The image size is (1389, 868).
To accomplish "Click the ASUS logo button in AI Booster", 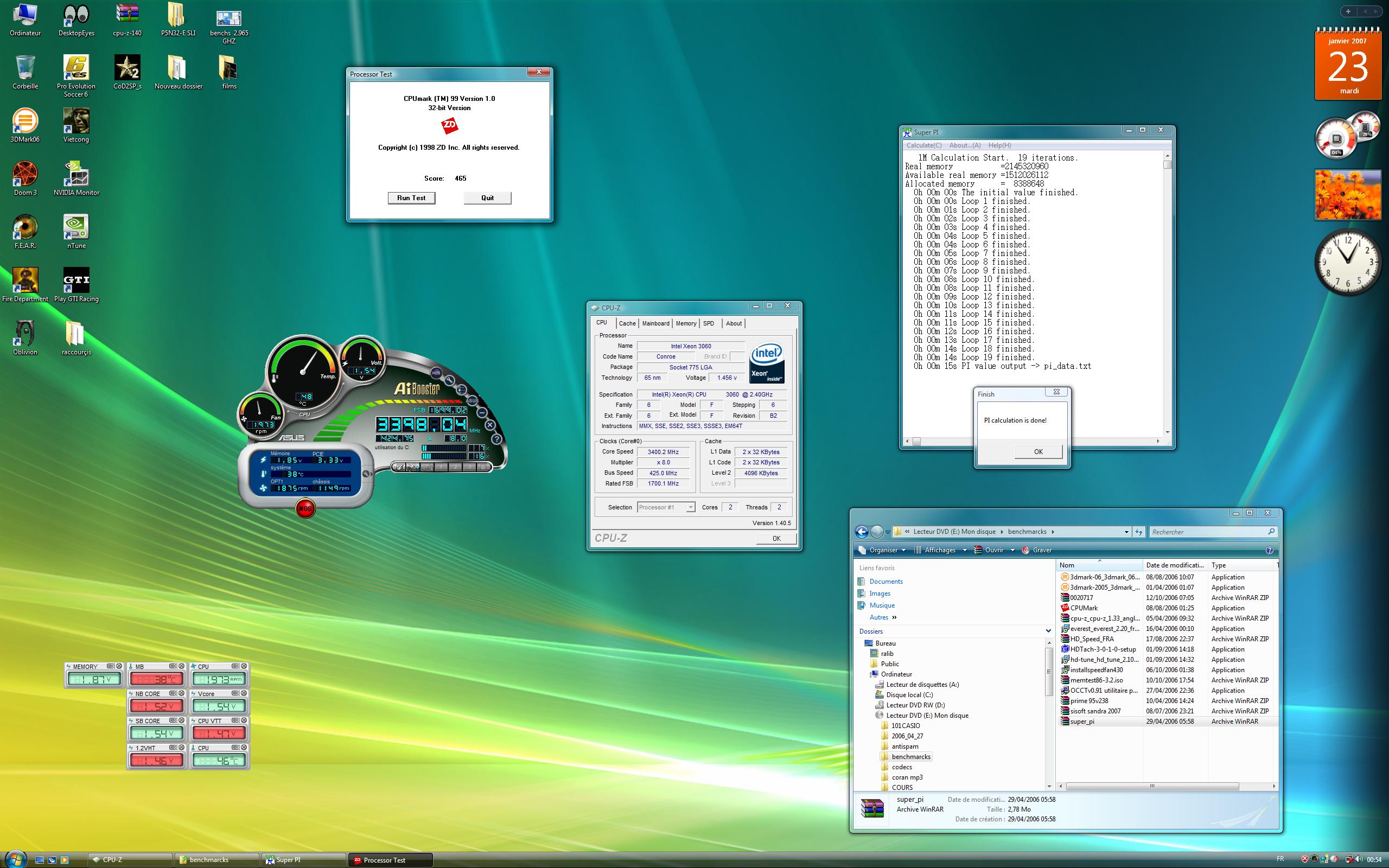I will [472, 400].
